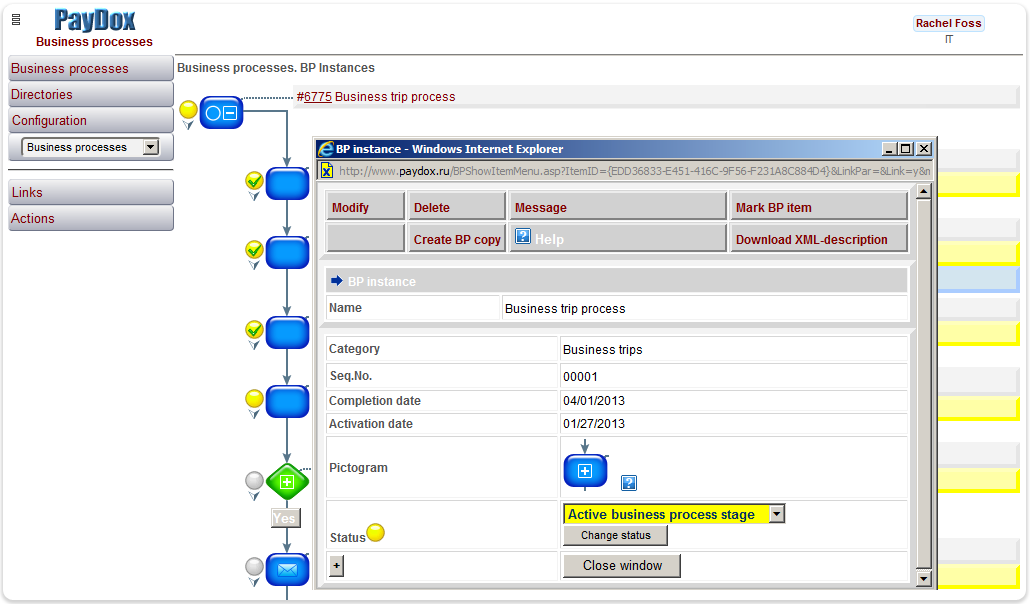1030x604 pixels.
Task: Click the yellow circle next to the Status label
Action: click(x=376, y=532)
